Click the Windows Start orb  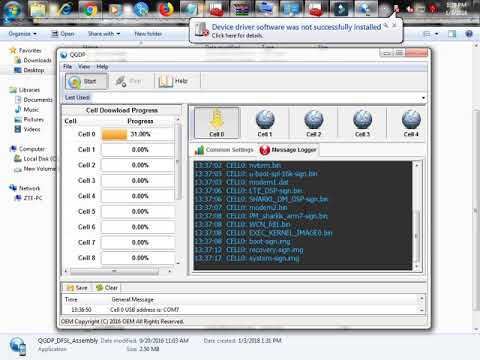click(13, 9)
